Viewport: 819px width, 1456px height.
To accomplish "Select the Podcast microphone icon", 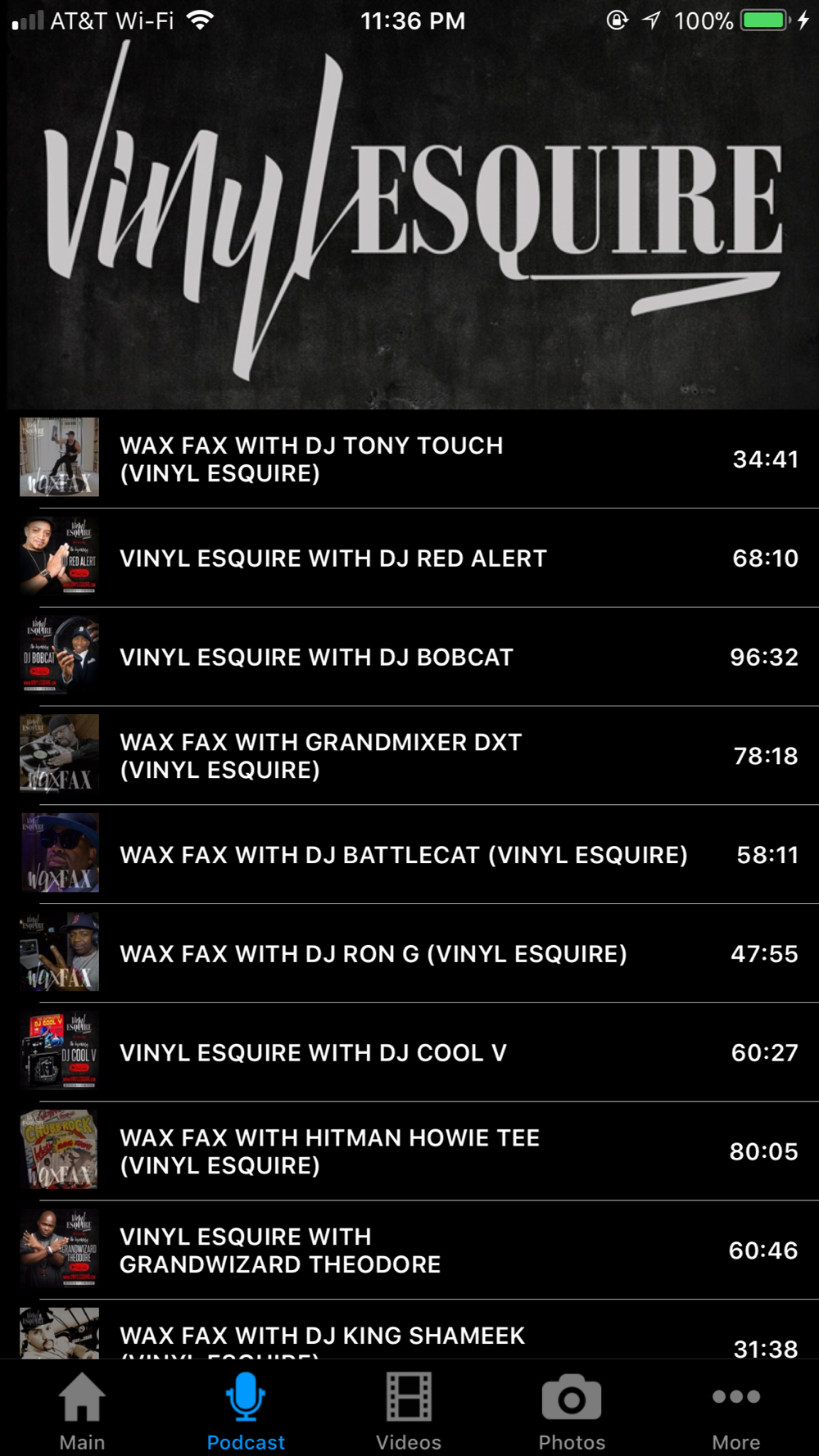I will [246, 1397].
